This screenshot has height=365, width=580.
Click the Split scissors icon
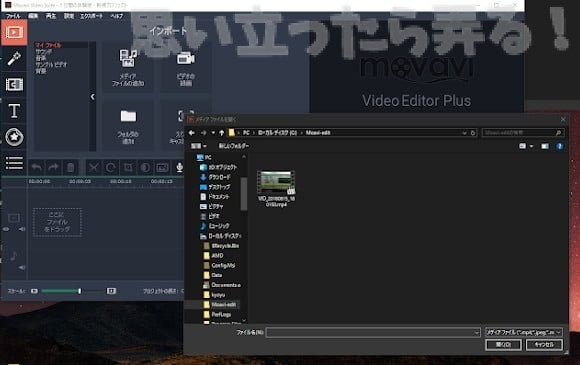coord(93,168)
